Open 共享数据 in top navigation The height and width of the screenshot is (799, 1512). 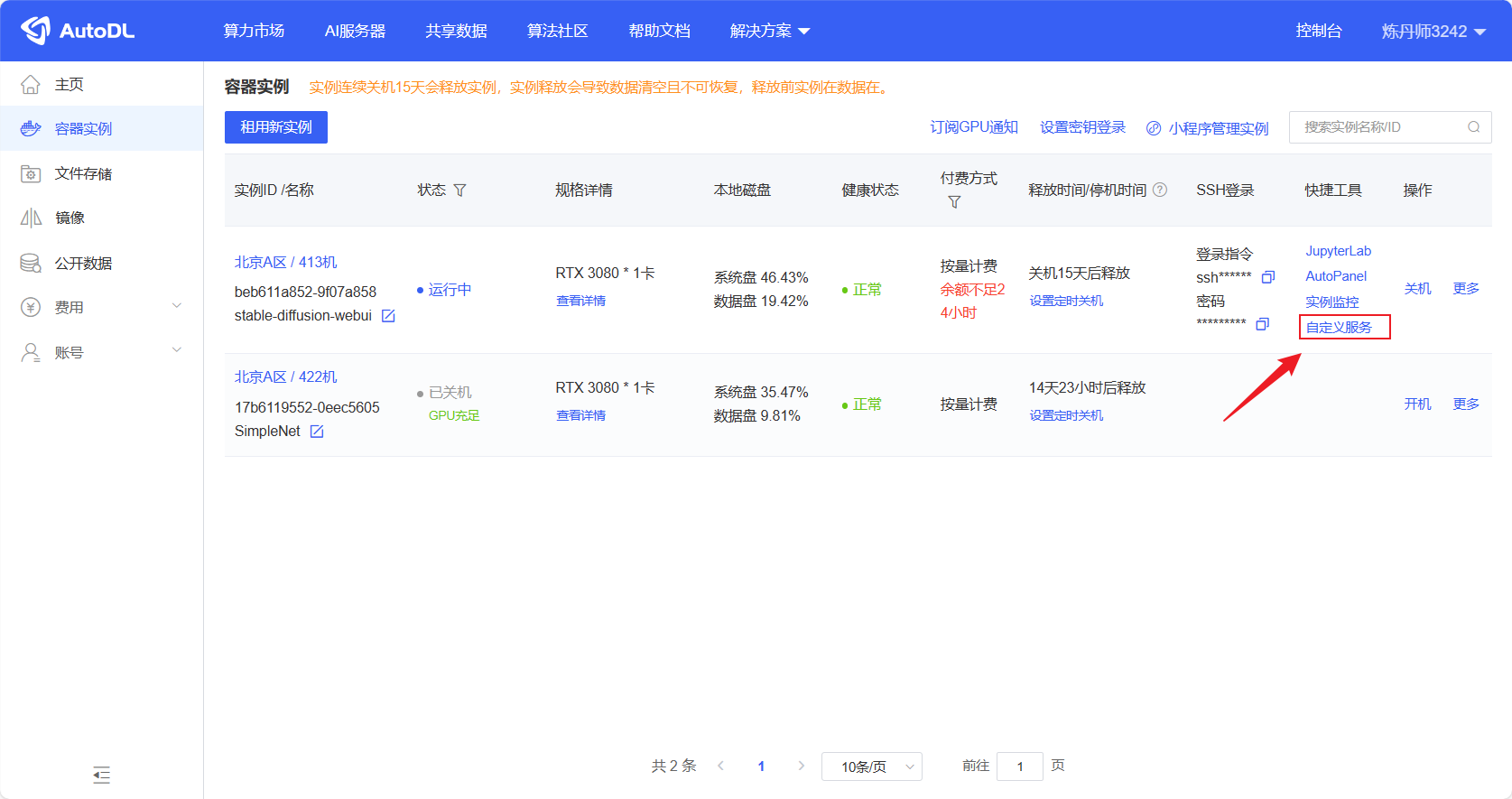[x=456, y=32]
